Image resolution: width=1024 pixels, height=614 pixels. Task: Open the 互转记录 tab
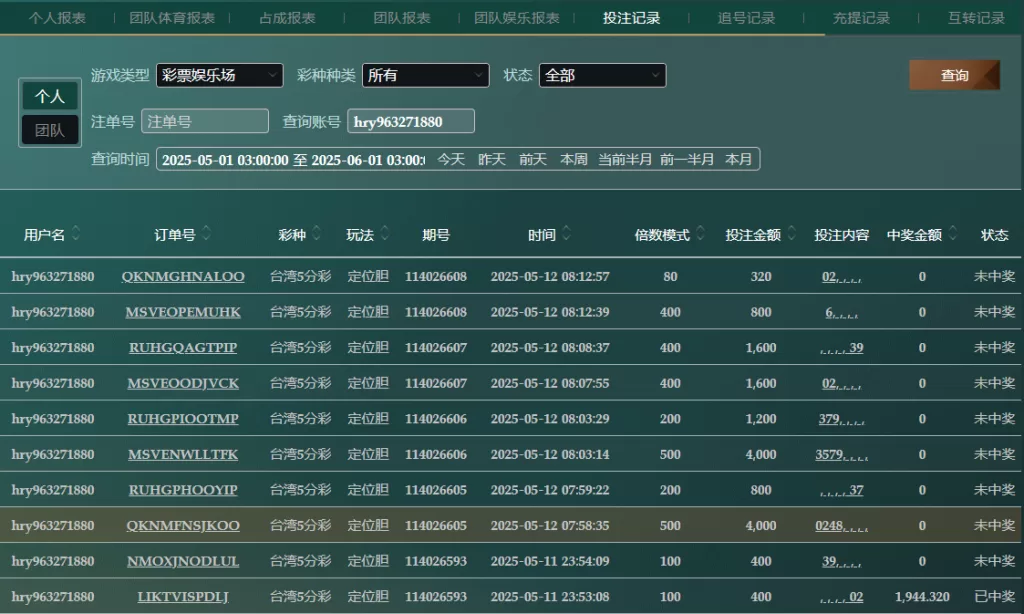click(x=976, y=18)
